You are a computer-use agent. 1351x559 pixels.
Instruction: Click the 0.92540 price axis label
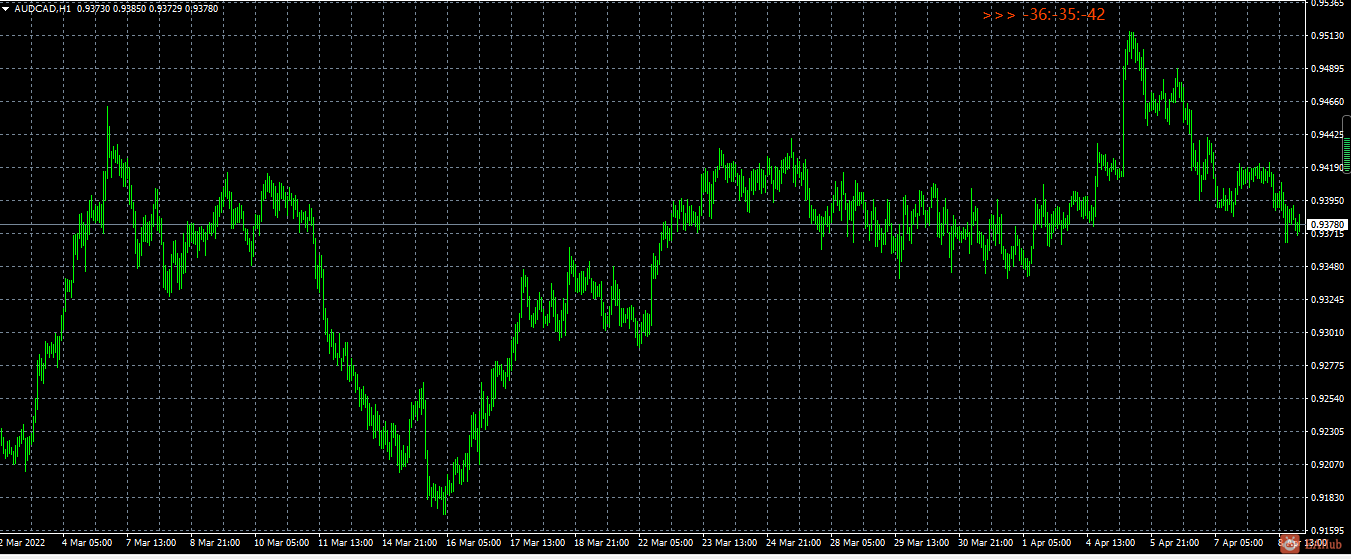coord(1327,399)
